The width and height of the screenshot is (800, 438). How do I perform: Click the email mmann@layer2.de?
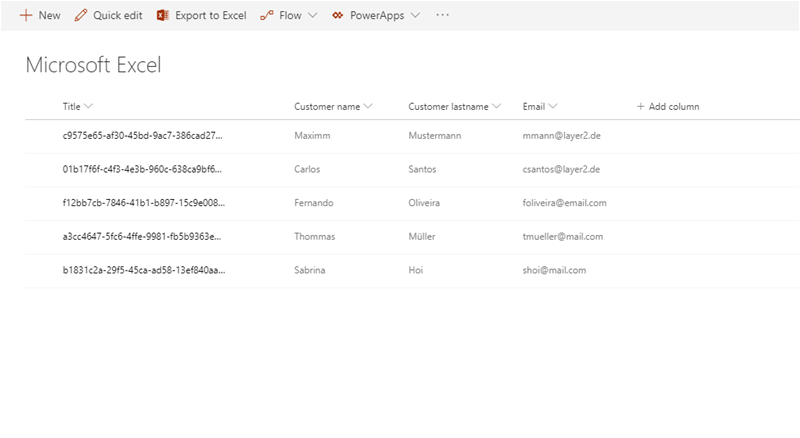point(561,135)
